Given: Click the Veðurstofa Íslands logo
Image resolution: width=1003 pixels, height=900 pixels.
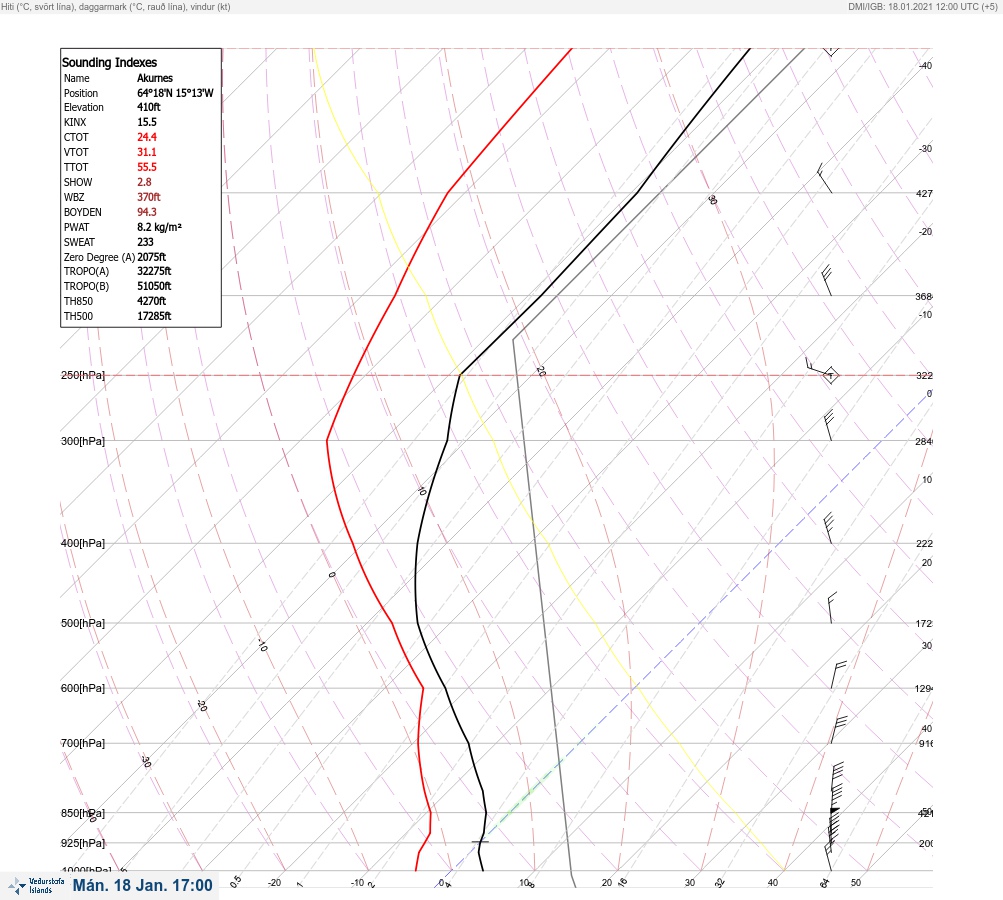Looking at the screenshot, I should pyautogui.click(x=36, y=886).
